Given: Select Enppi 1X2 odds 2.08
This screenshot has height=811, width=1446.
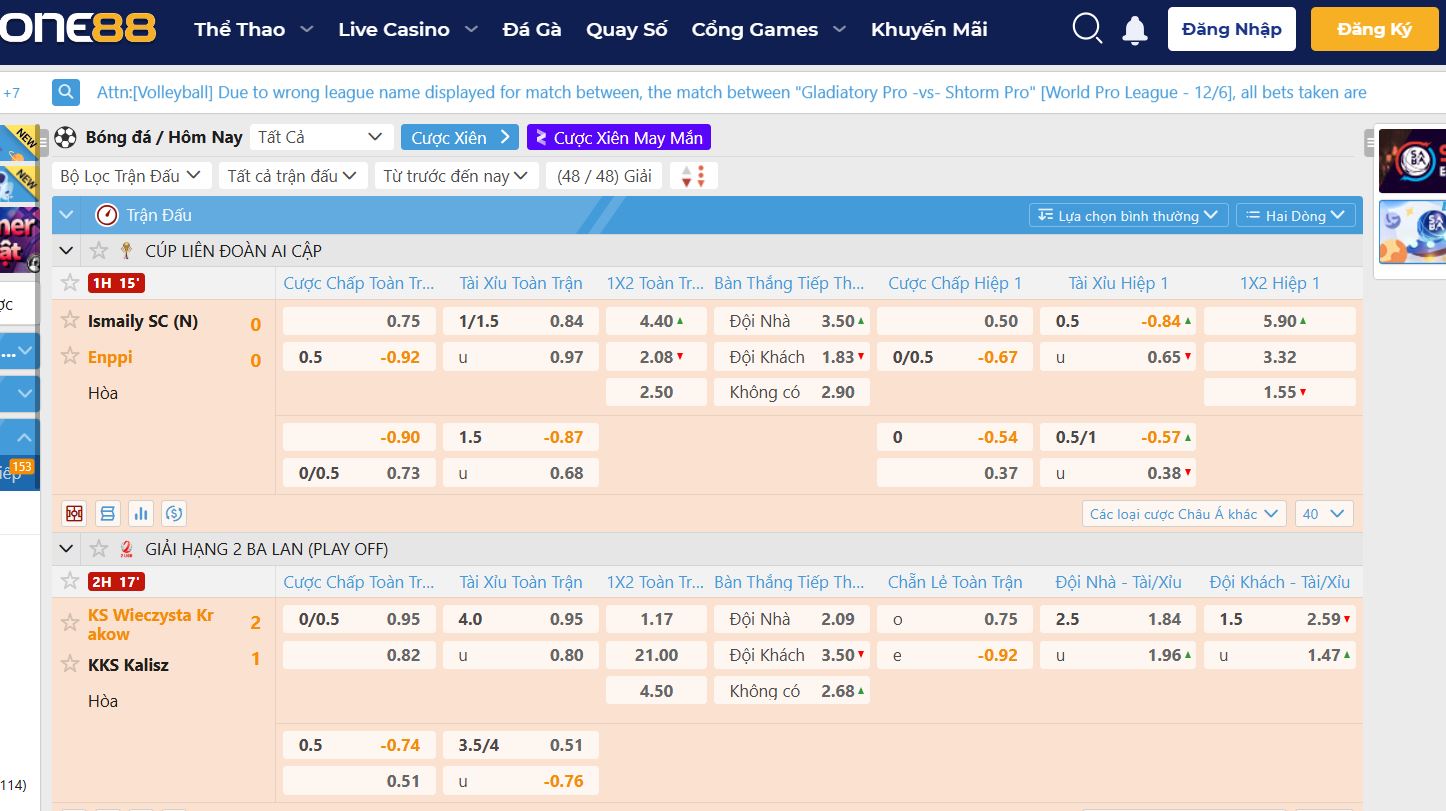Looking at the screenshot, I should tap(656, 357).
